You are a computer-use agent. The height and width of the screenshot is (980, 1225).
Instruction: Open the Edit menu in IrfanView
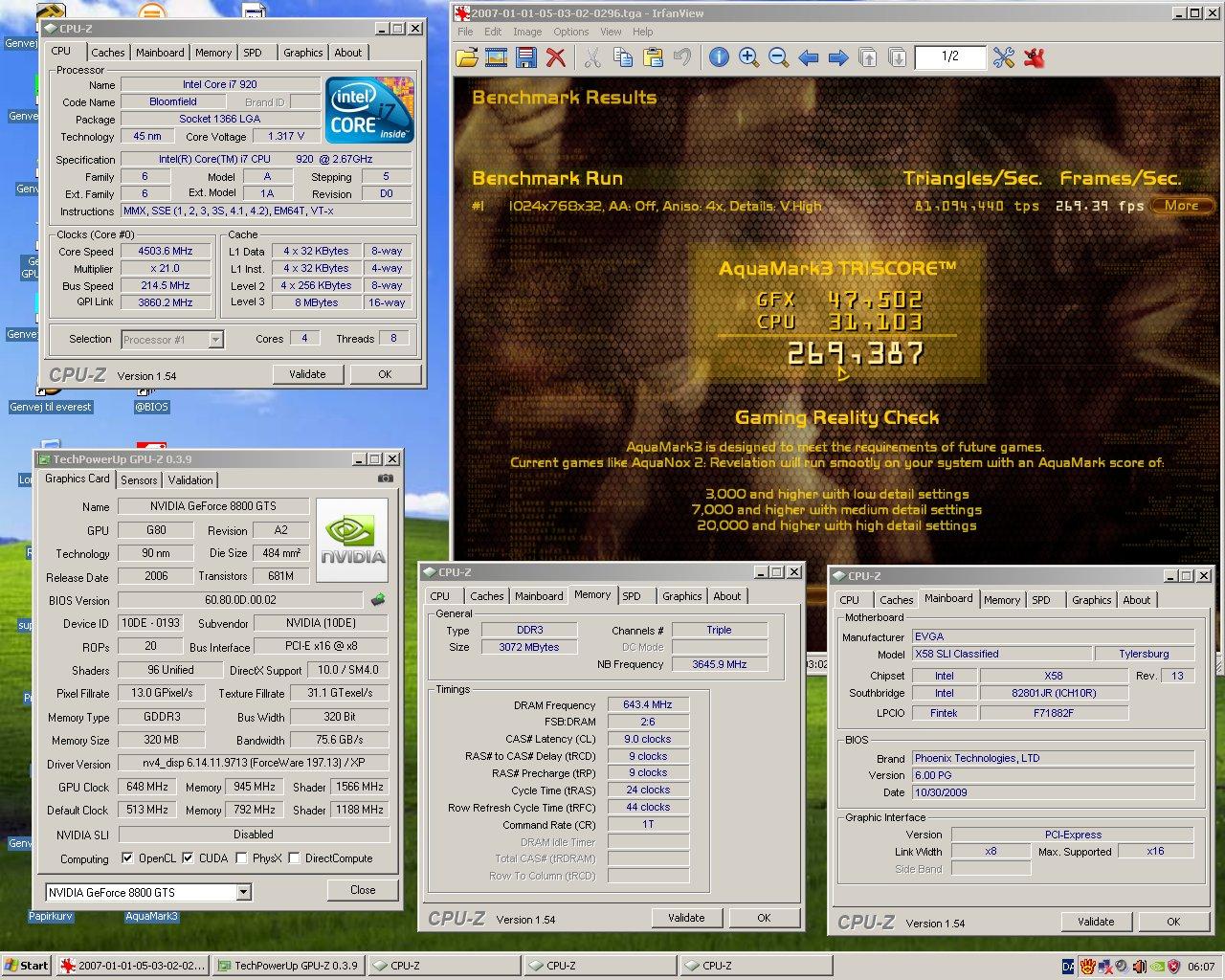(493, 32)
